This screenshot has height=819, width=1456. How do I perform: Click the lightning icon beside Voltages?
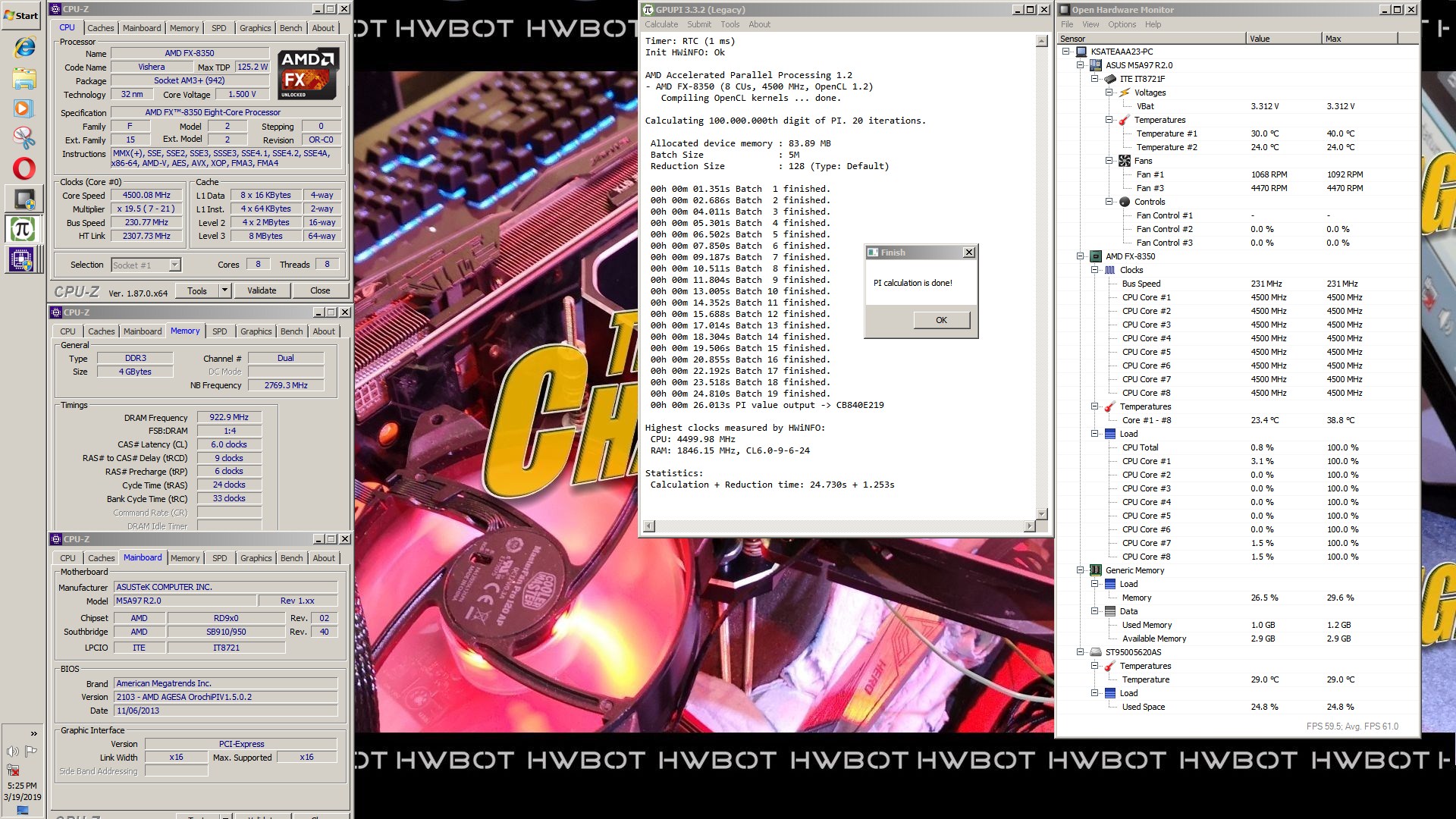(x=1125, y=93)
